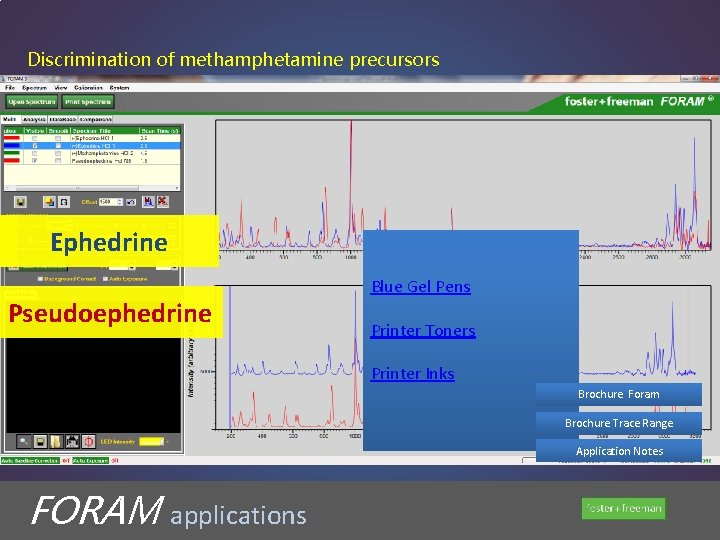Enable the Auto Exposure checkbox
This screenshot has height=540, width=720.
pyautogui.click(x=105, y=279)
